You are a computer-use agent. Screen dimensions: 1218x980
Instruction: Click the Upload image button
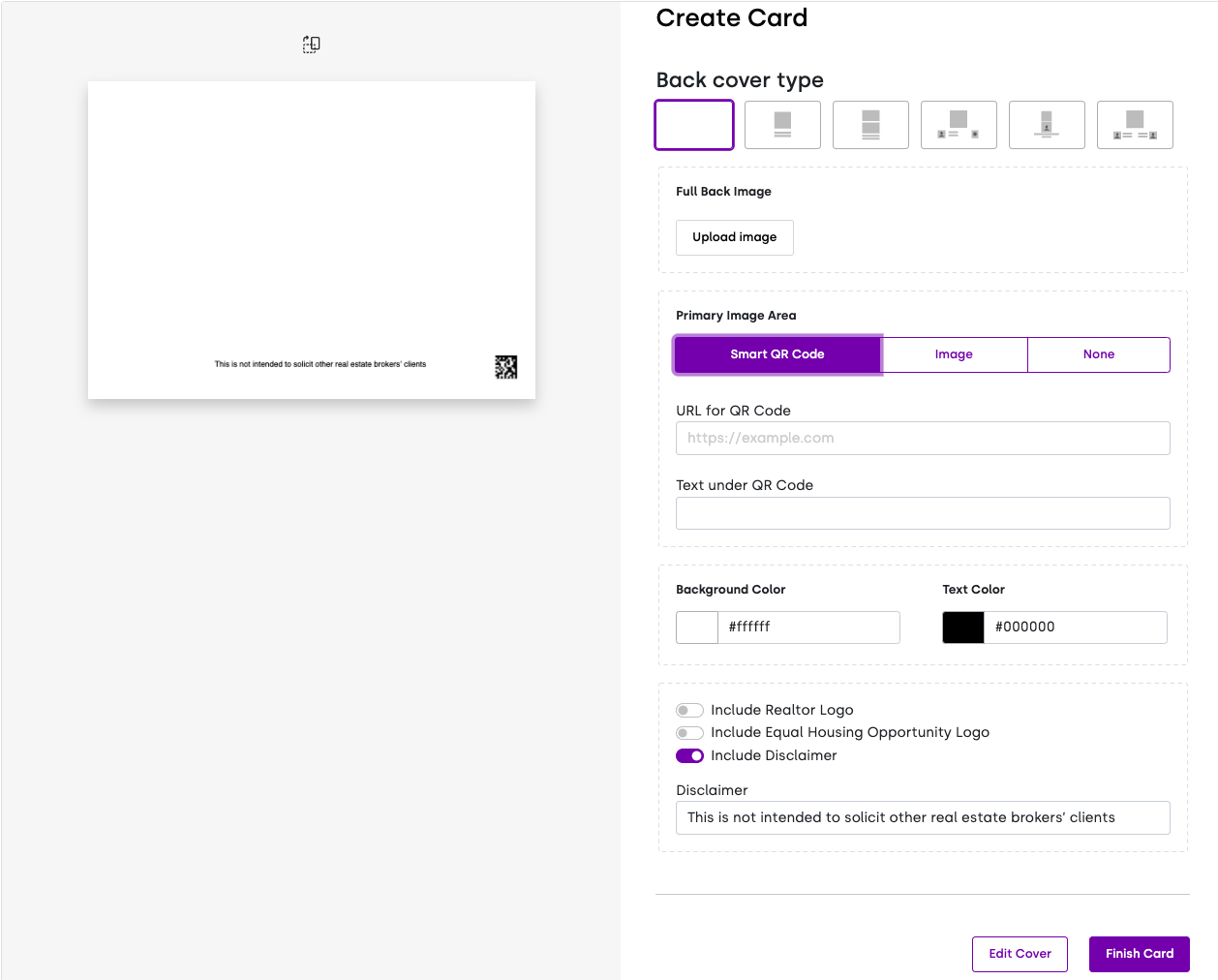pyautogui.click(x=734, y=237)
